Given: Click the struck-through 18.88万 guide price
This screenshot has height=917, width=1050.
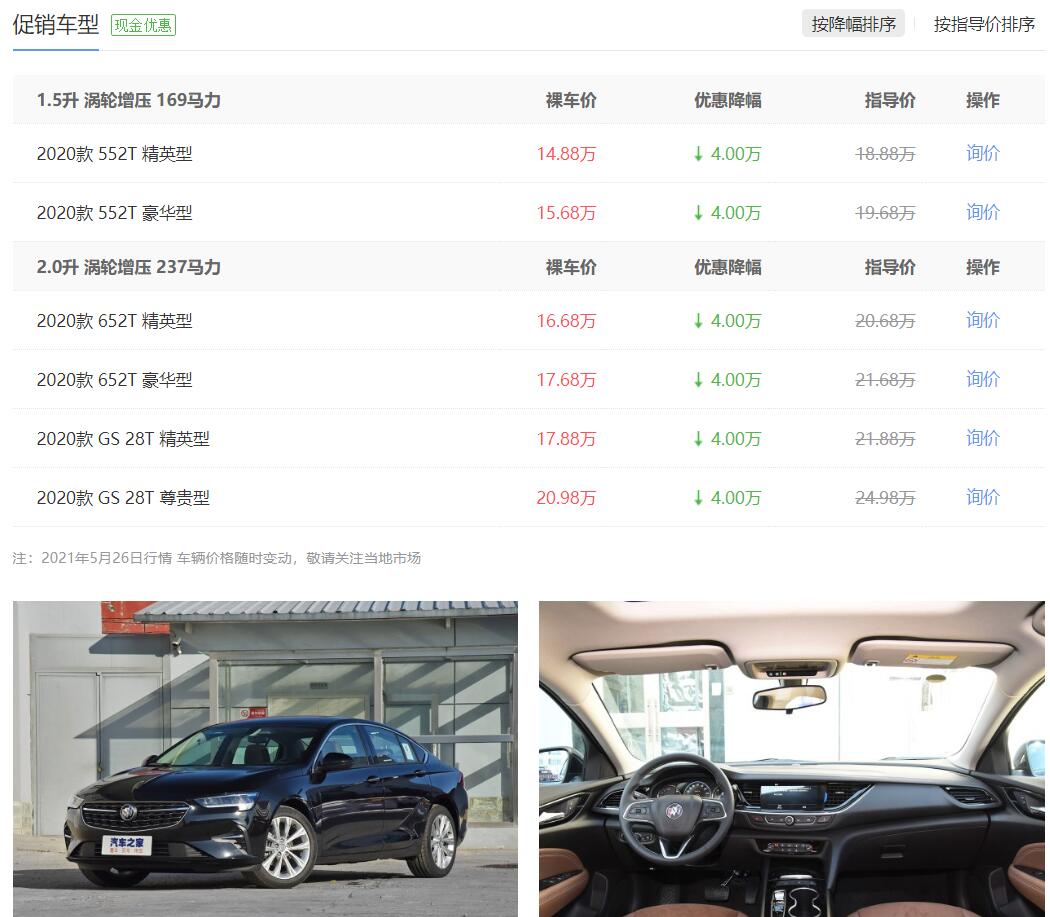Looking at the screenshot, I should point(885,154).
